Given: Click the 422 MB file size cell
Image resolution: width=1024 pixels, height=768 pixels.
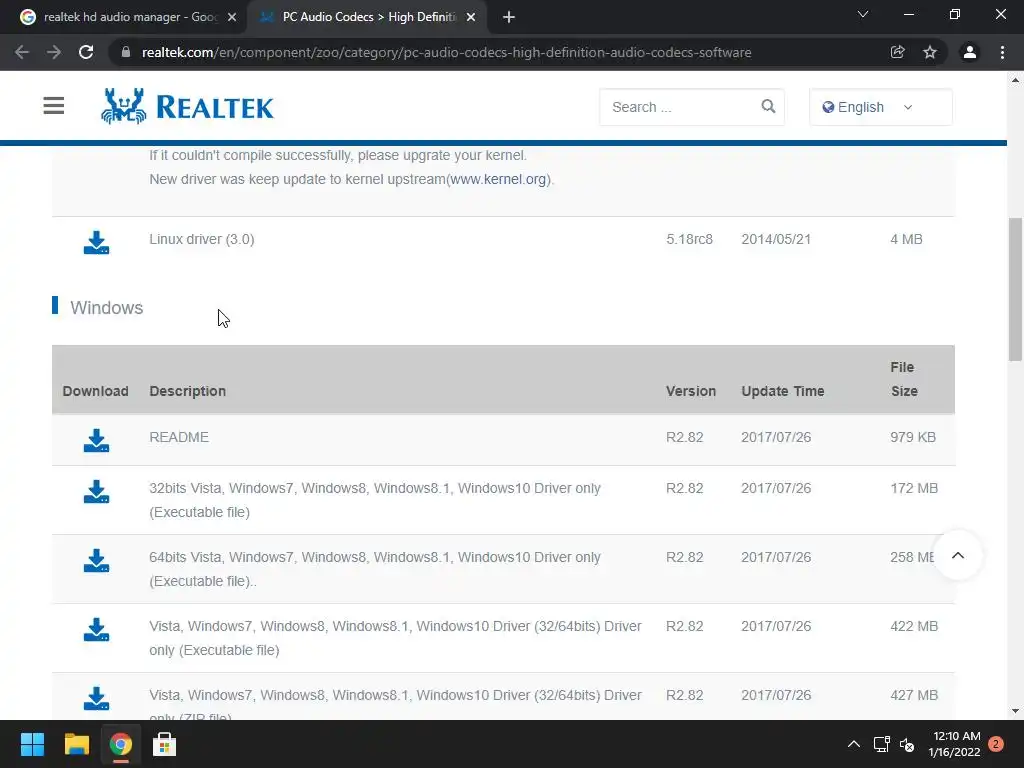Looking at the screenshot, I should pos(914,626).
